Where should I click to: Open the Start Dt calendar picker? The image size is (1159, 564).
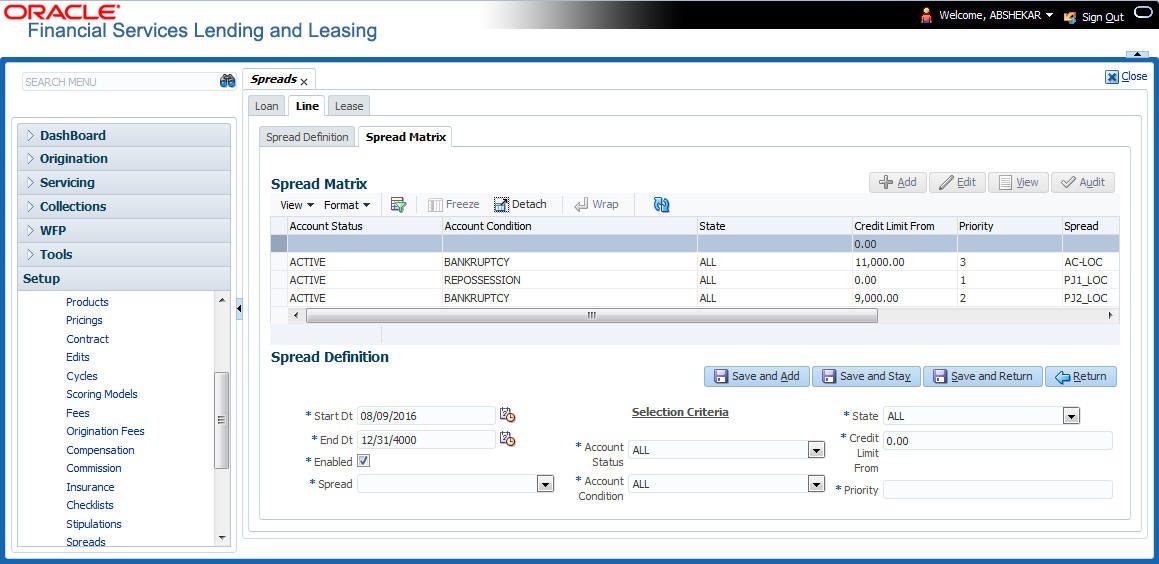[507, 415]
